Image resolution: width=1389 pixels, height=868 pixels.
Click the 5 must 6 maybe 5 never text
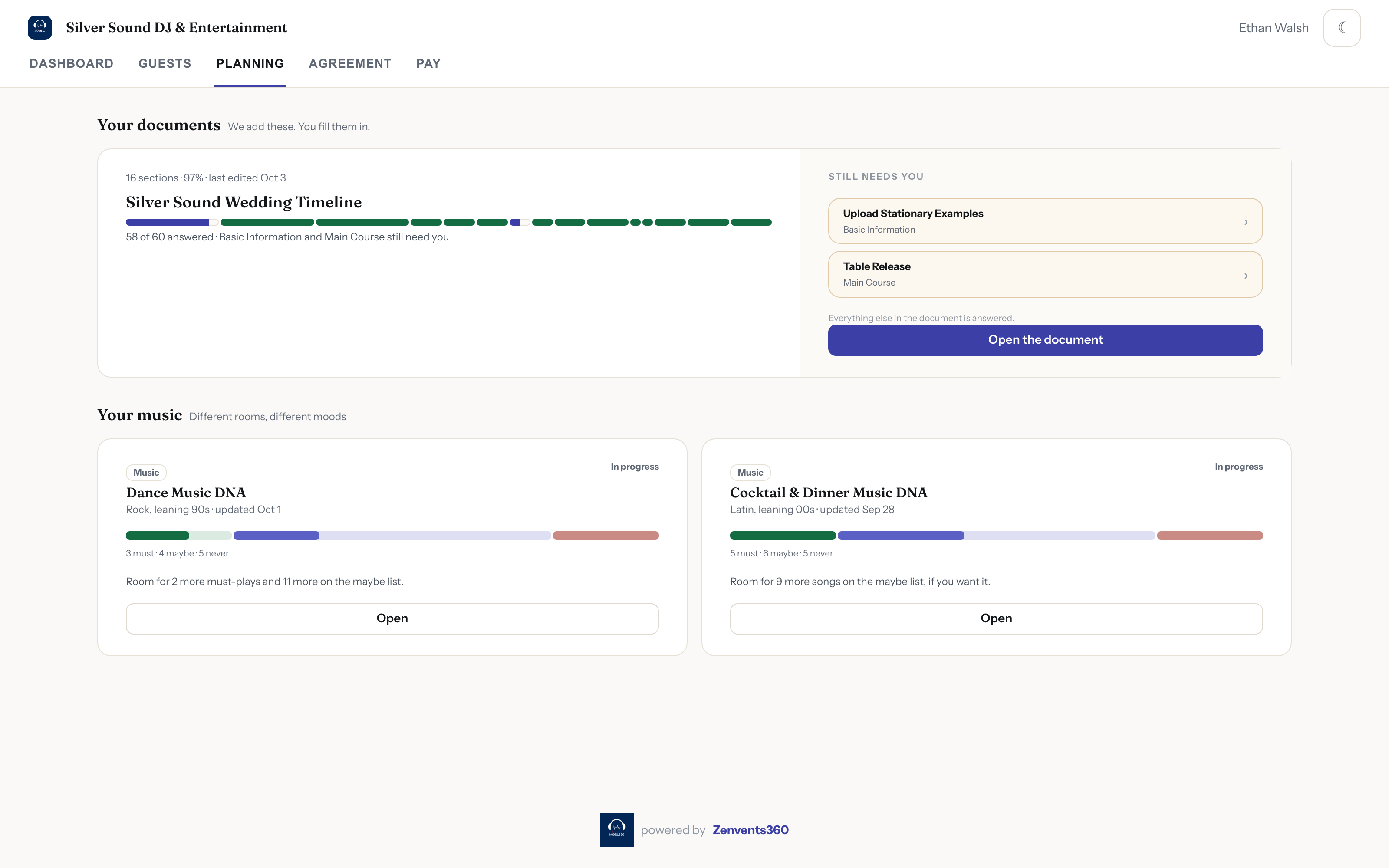pos(781,553)
